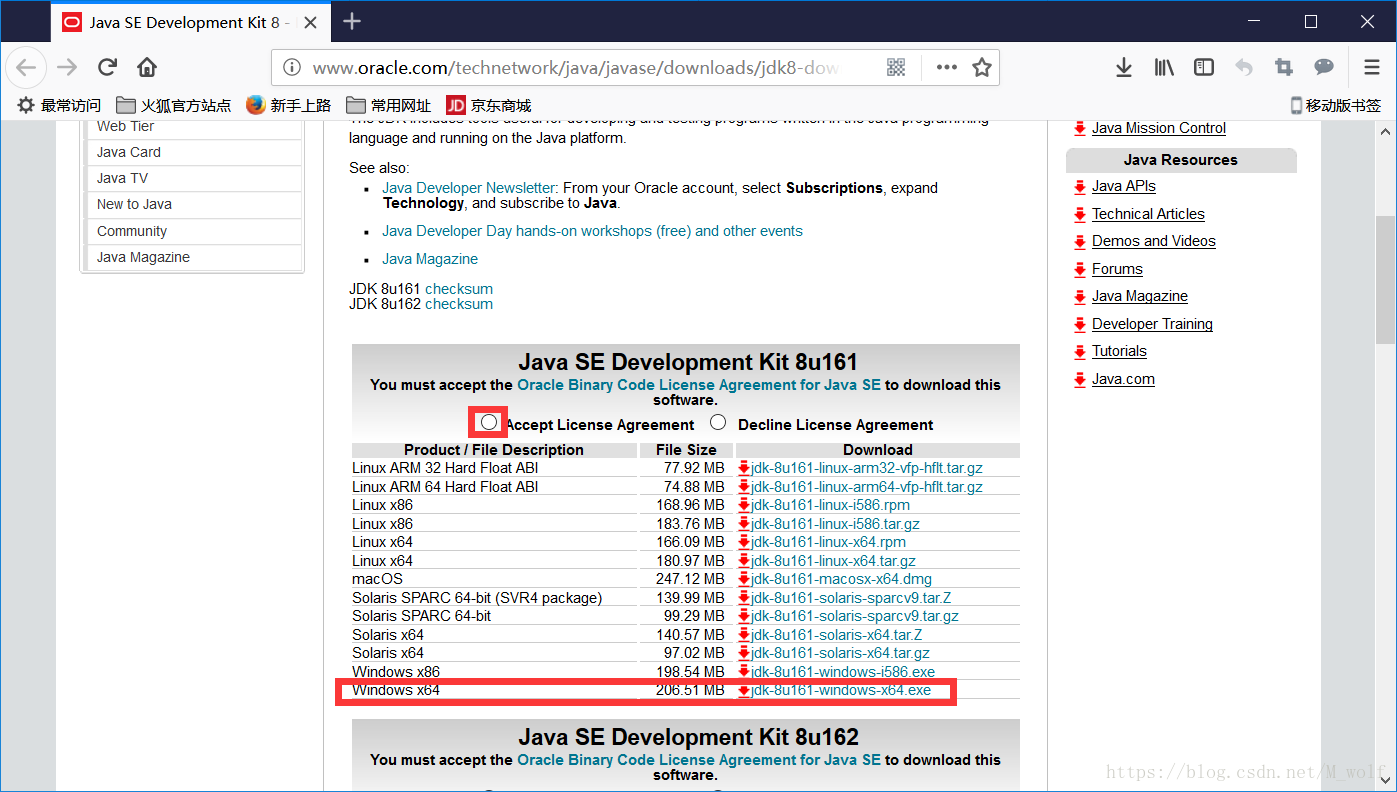Bookmark this page with the star icon
Screen dimensions: 1397x792
[982, 67]
